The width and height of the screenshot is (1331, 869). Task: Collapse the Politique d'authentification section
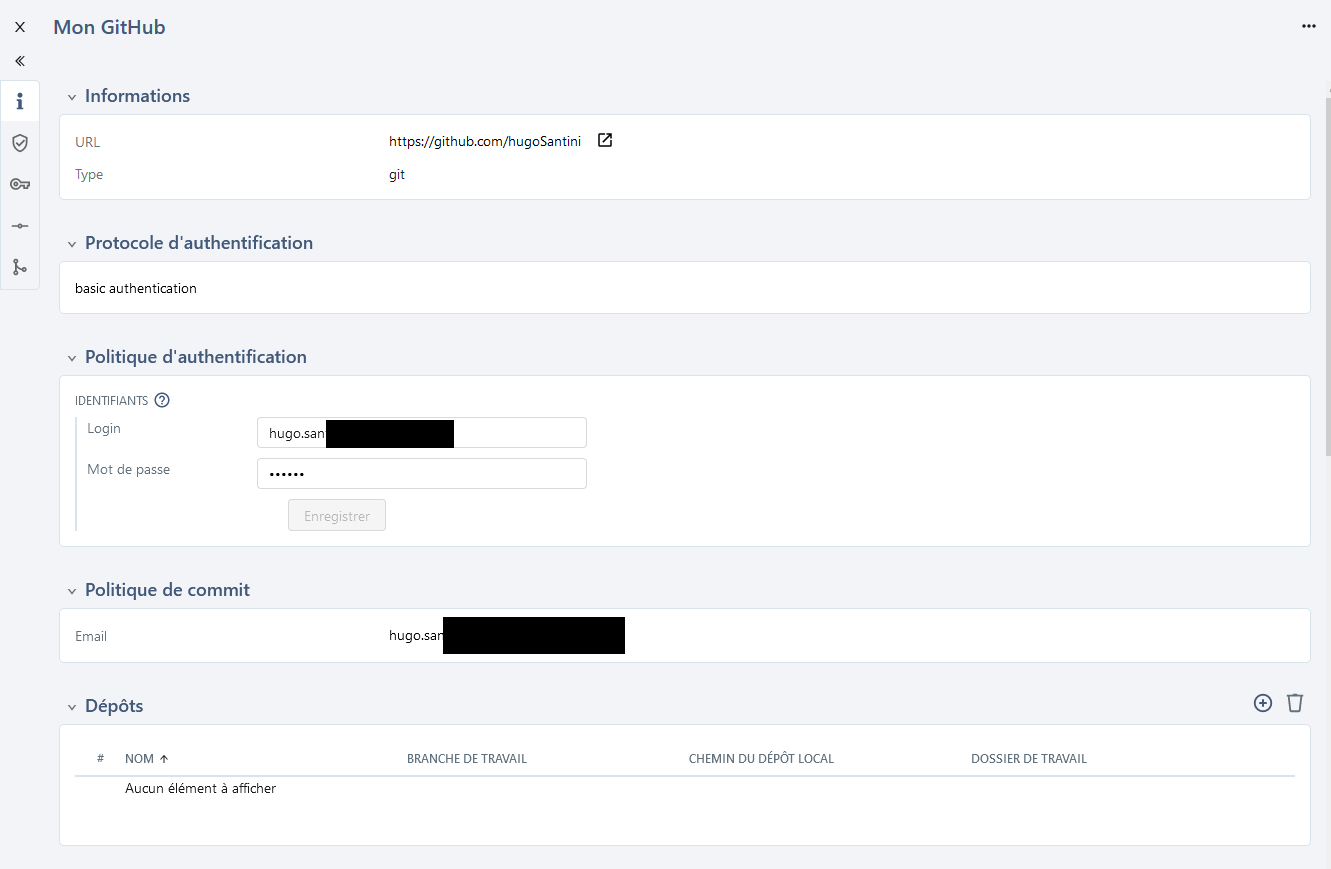point(72,358)
